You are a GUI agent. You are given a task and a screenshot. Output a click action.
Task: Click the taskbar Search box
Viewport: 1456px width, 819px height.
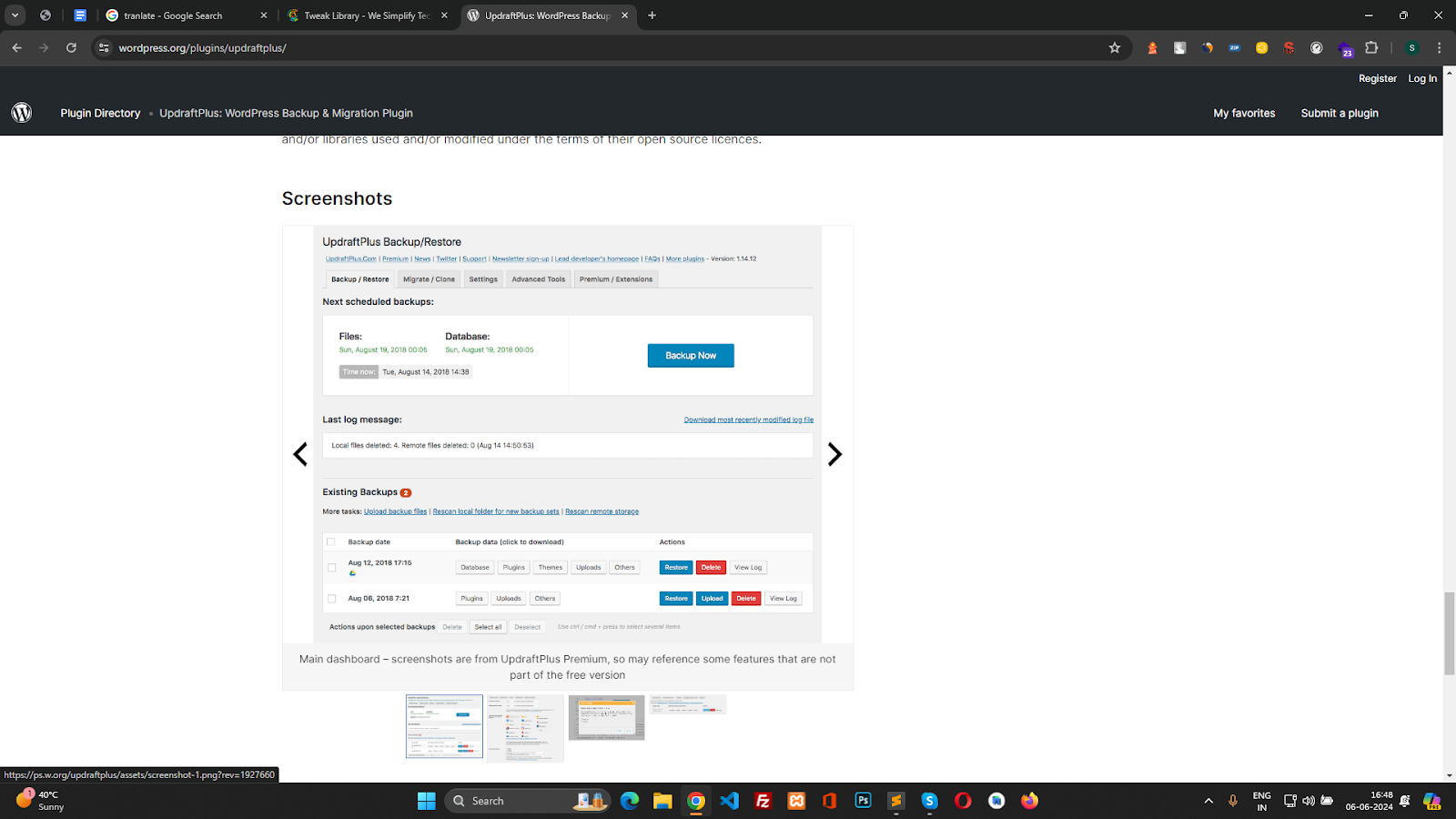[528, 801]
